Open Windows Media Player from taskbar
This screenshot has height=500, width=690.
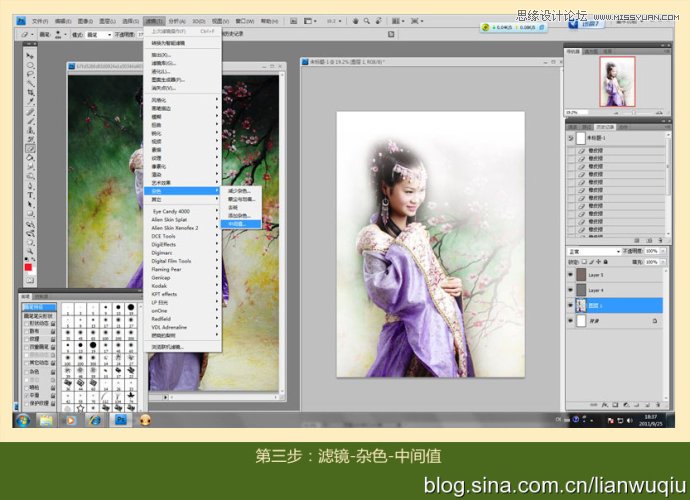point(70,420)
